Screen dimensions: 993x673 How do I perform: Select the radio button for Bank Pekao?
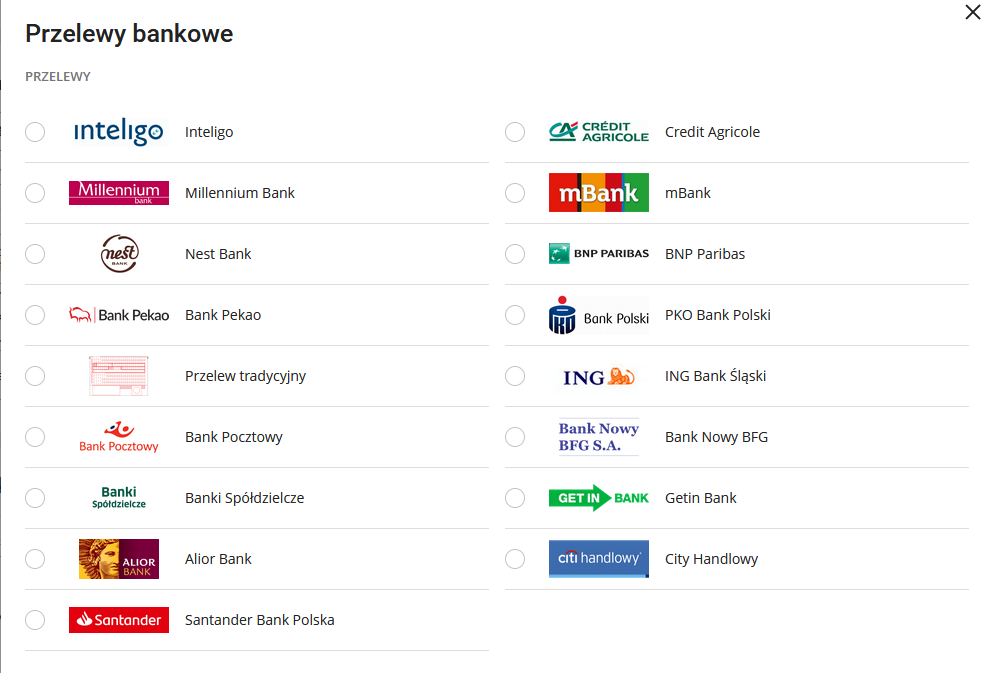click(35, 314)
